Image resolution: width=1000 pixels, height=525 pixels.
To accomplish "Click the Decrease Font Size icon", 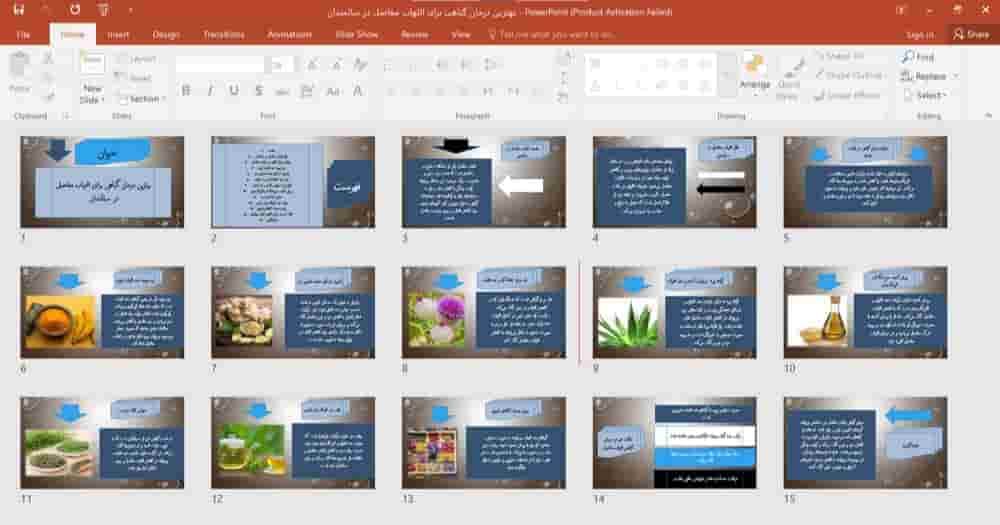I will [x=336, y=65].
